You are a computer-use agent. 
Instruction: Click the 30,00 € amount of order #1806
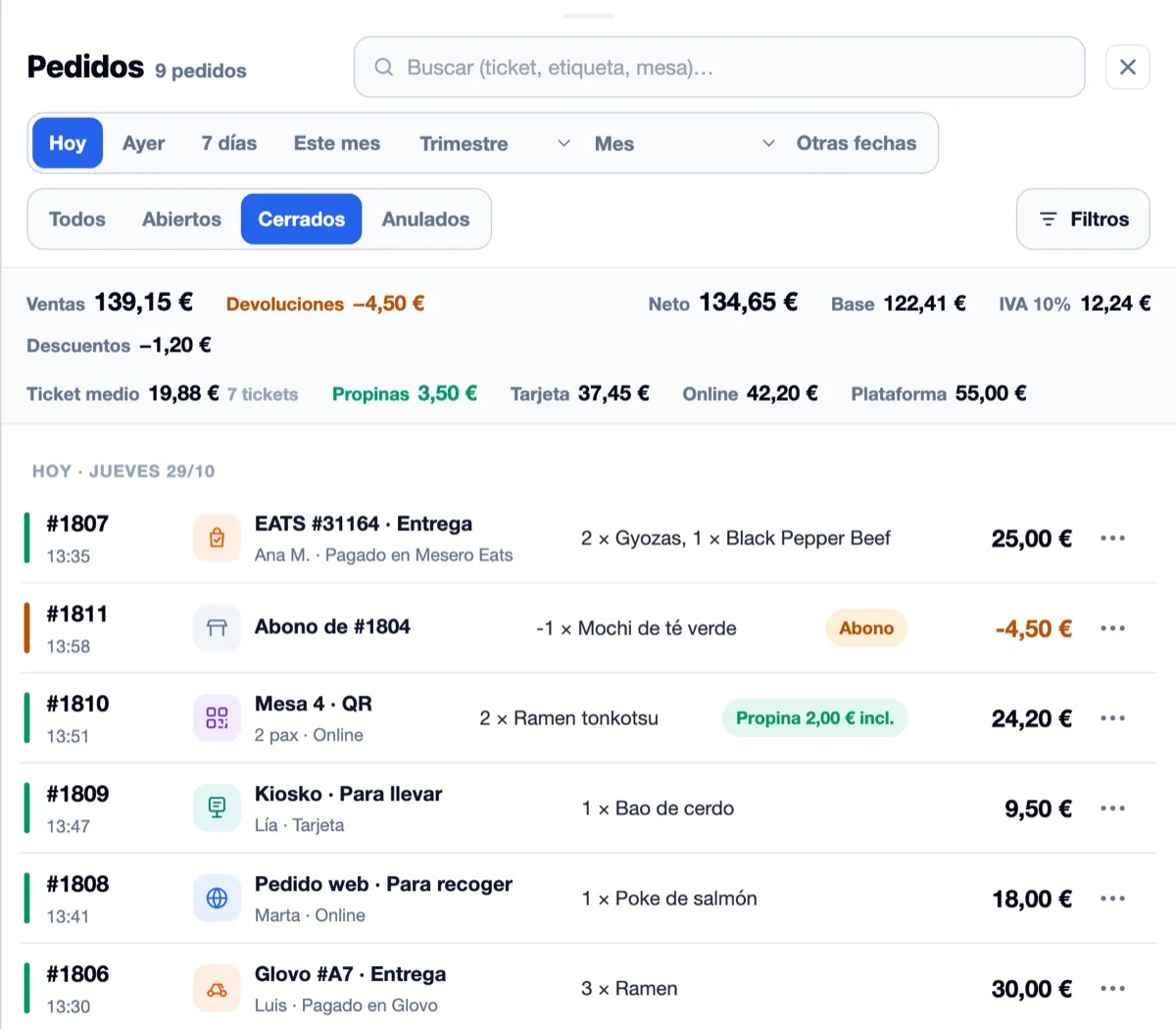click(1032, 989)
